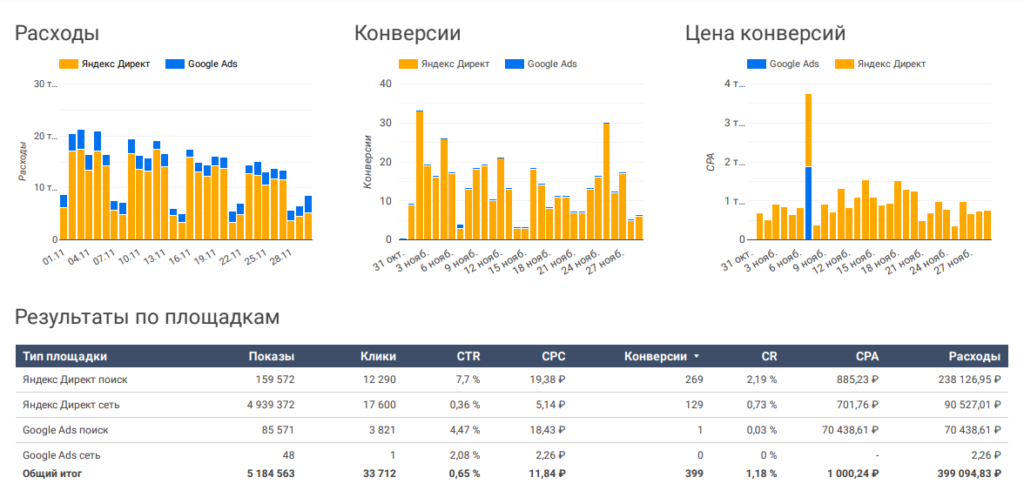This screenshot has height=504, width=1024.
Task: Click the Тип площадки column header
Action: click(65, 356)
